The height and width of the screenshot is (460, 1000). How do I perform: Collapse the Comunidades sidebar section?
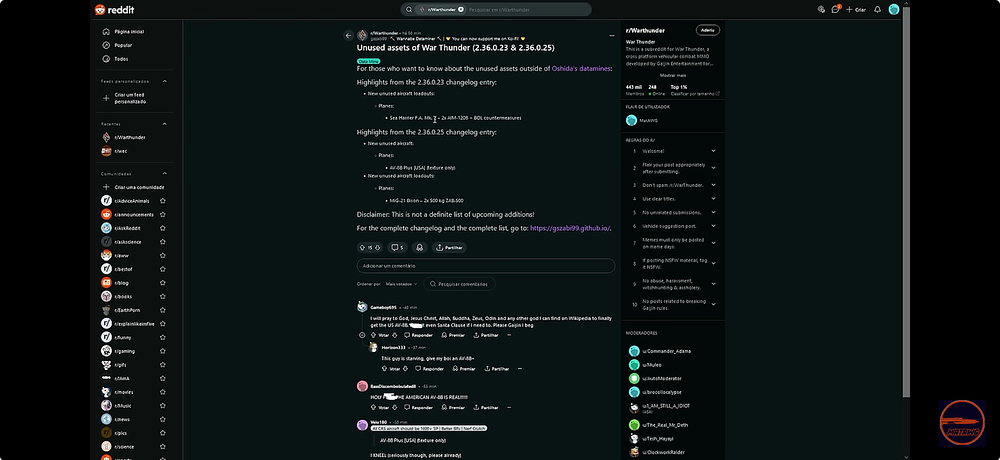click(x=165, y=174)
